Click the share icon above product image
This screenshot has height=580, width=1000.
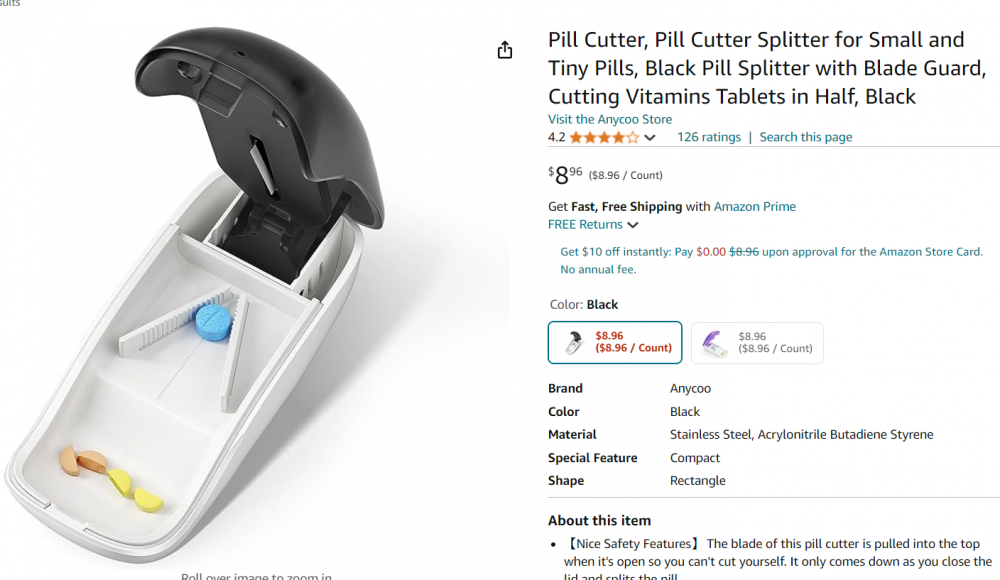pos(505,50)
